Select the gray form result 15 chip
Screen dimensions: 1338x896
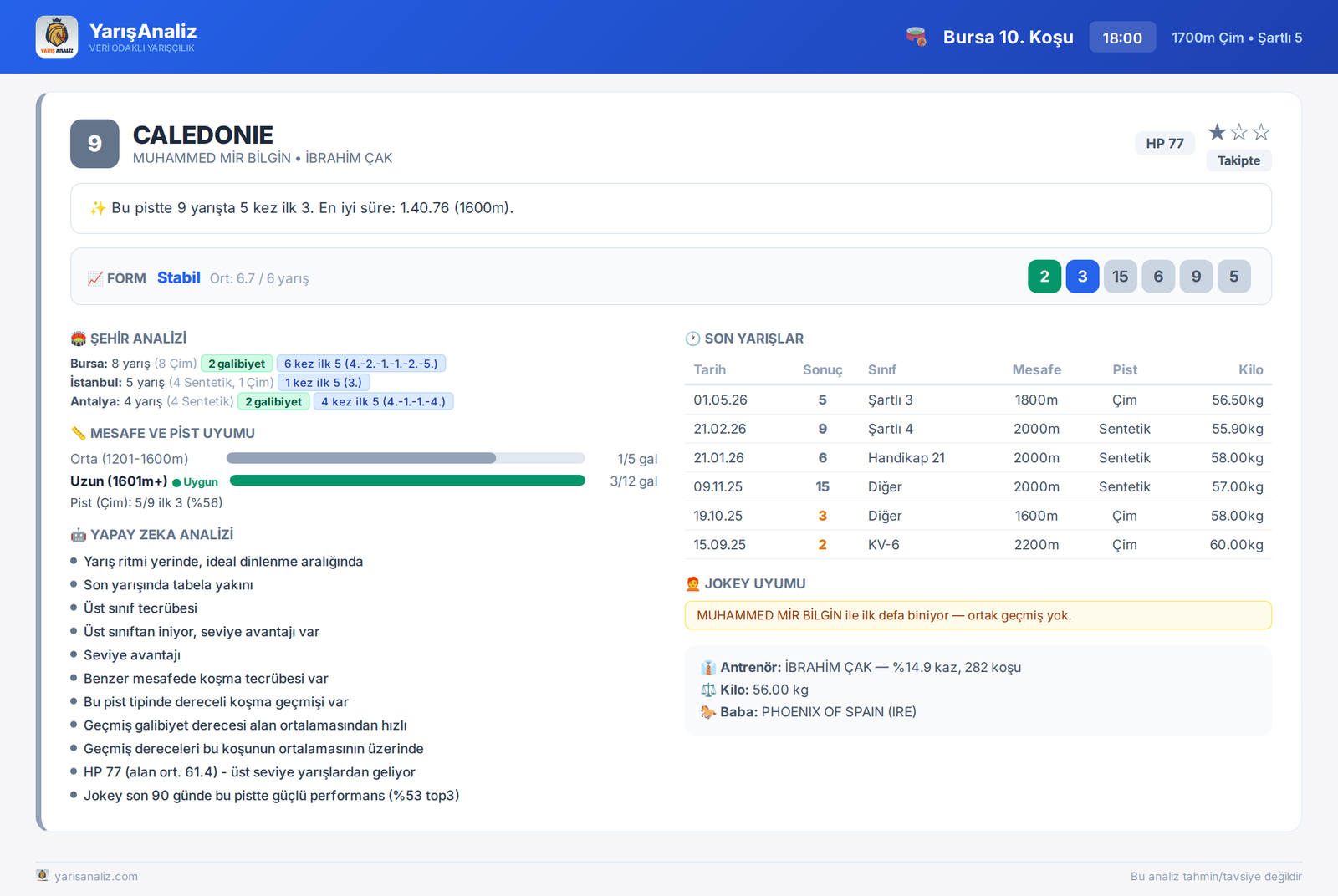point(1121,277)
